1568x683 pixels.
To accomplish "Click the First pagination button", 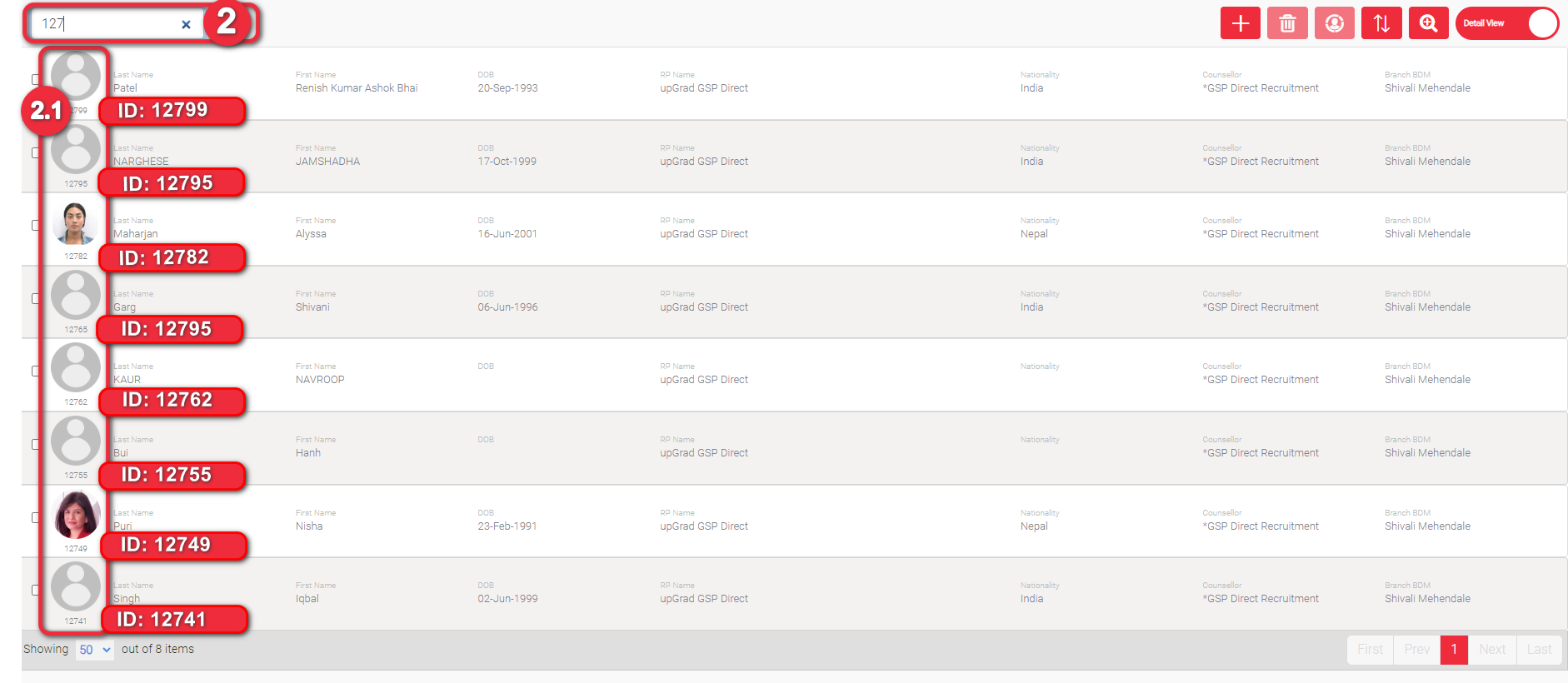I will coord(1370,650).
